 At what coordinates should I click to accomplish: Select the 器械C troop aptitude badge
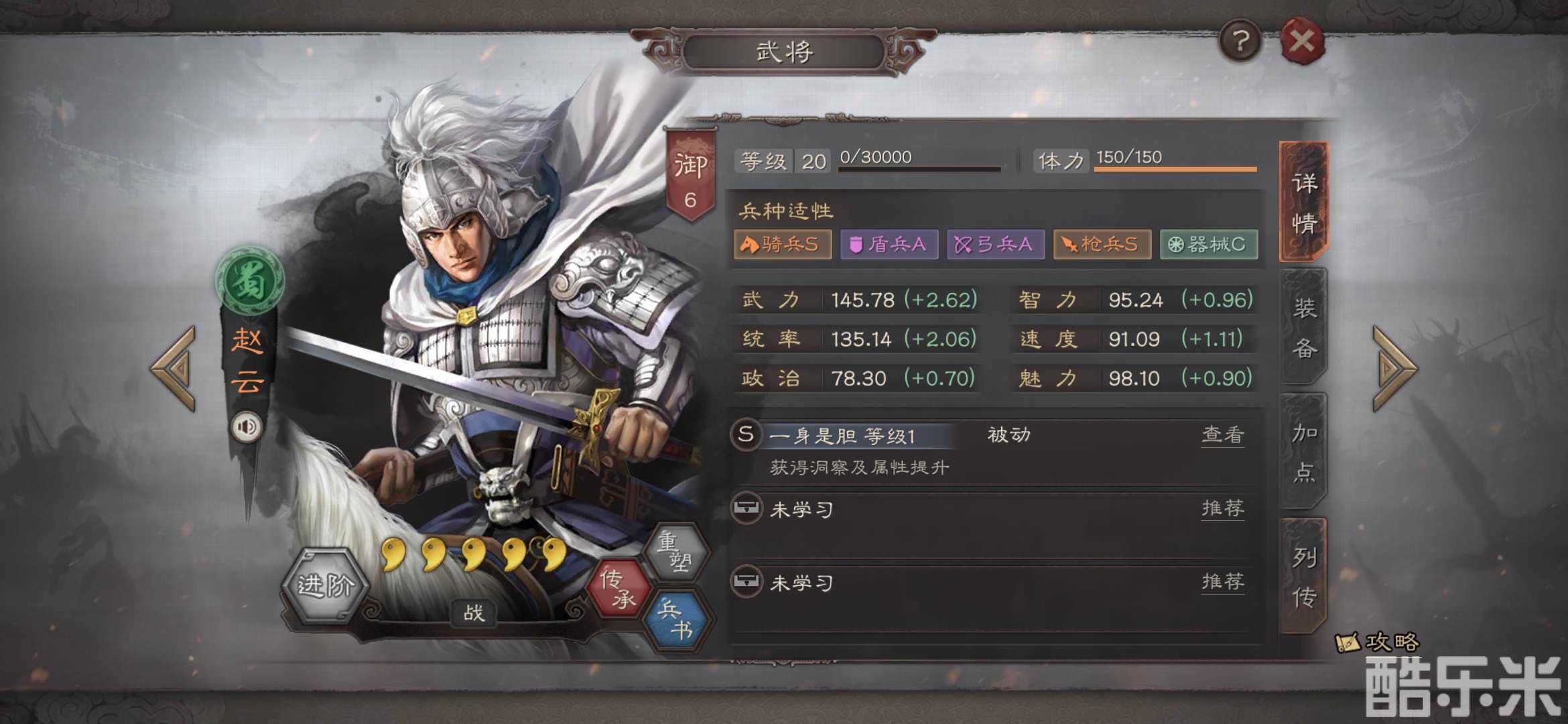[x=1209, y=244]
